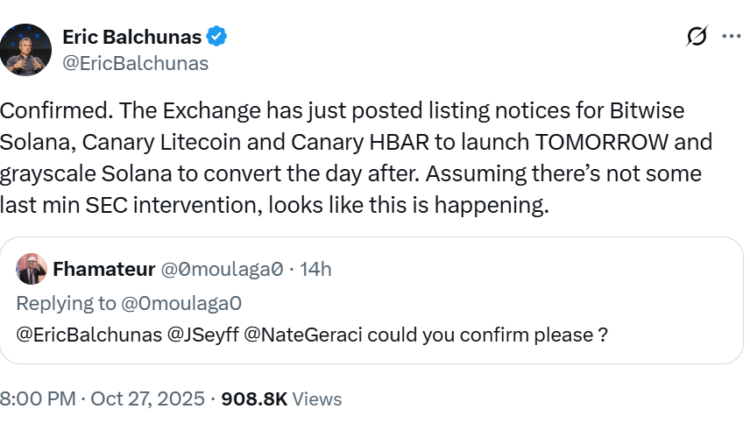Click the 908.8K Views count

click(281, 399)
